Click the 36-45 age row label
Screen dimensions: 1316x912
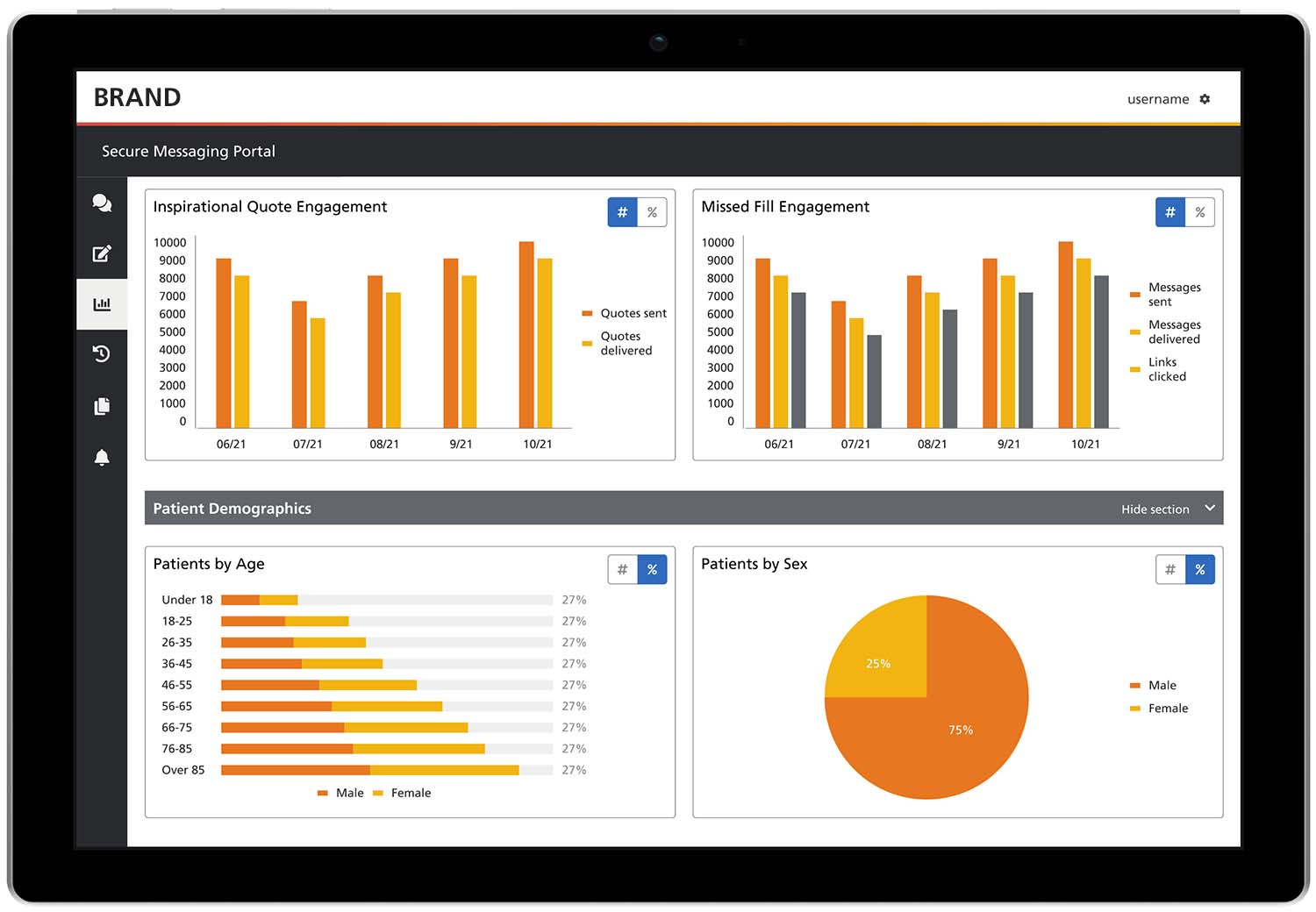(x=176, y=664)
